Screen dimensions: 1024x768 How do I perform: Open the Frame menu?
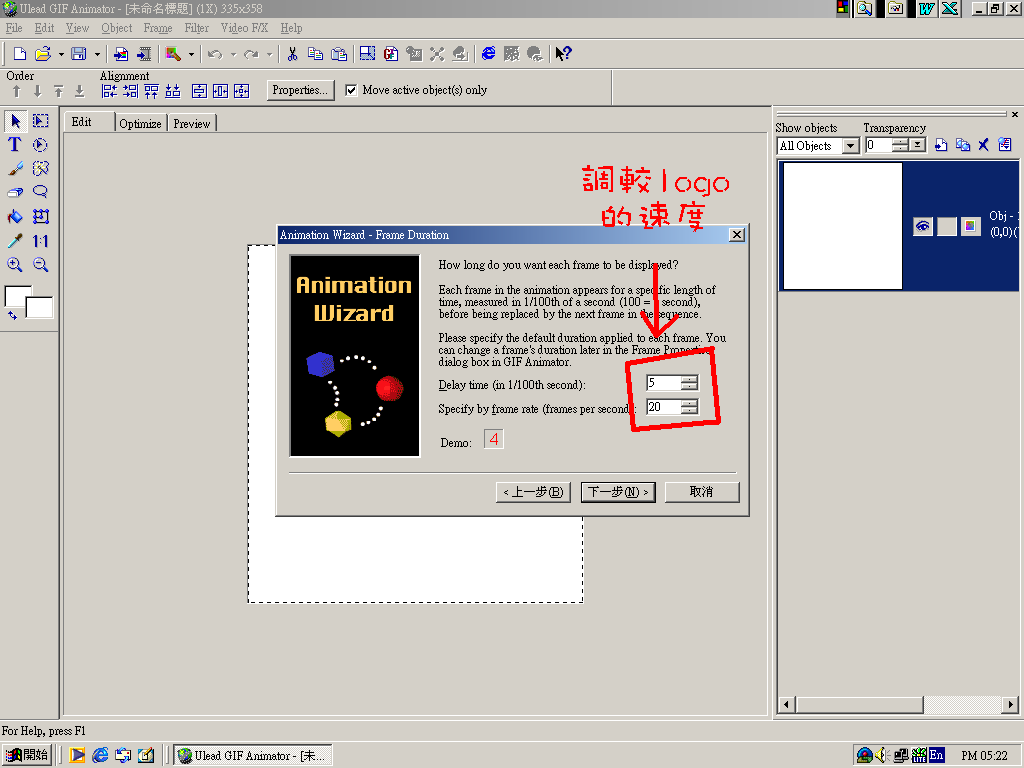click(x=158, y=28)
